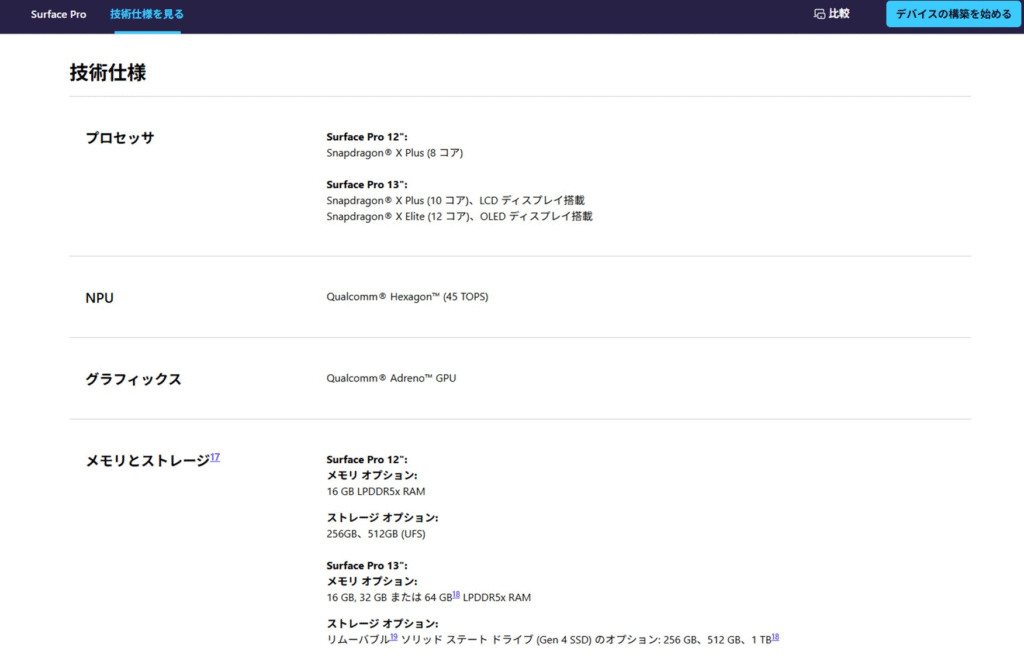Click 'Surface Pro 12":' heading in memory section
Viewport: 1024px width, 658px height.
[367, 460]
